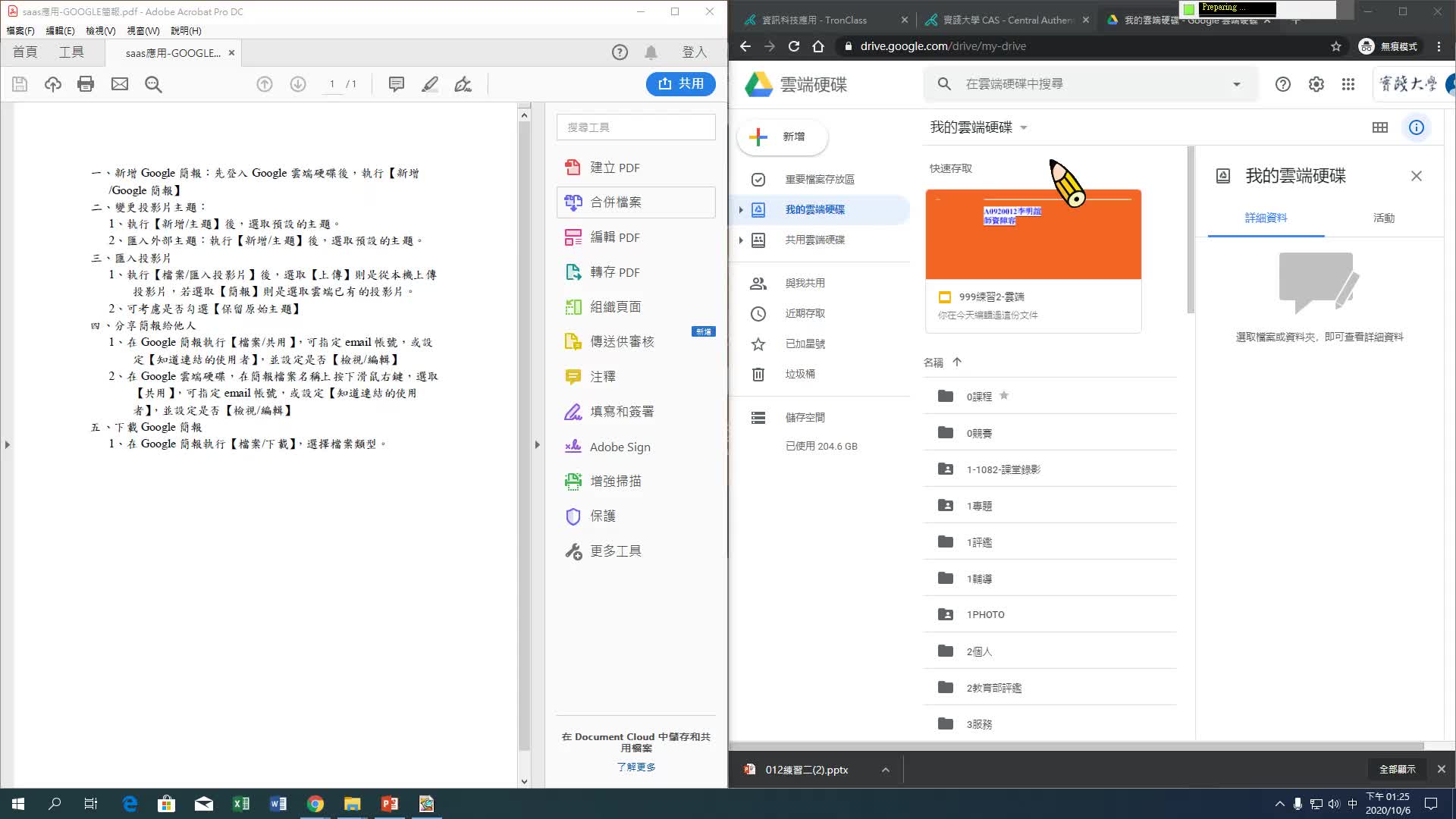Open the 增強掃描 tool

(635, 482)
